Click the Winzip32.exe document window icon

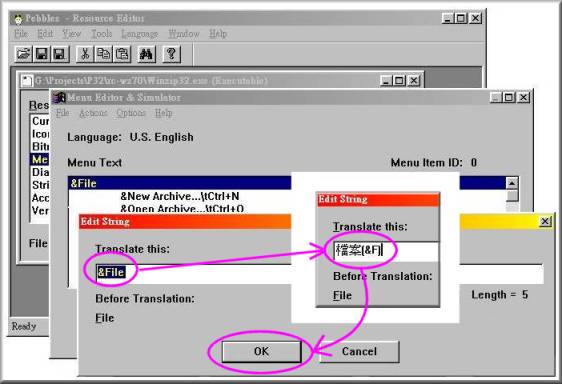[27, 81]
